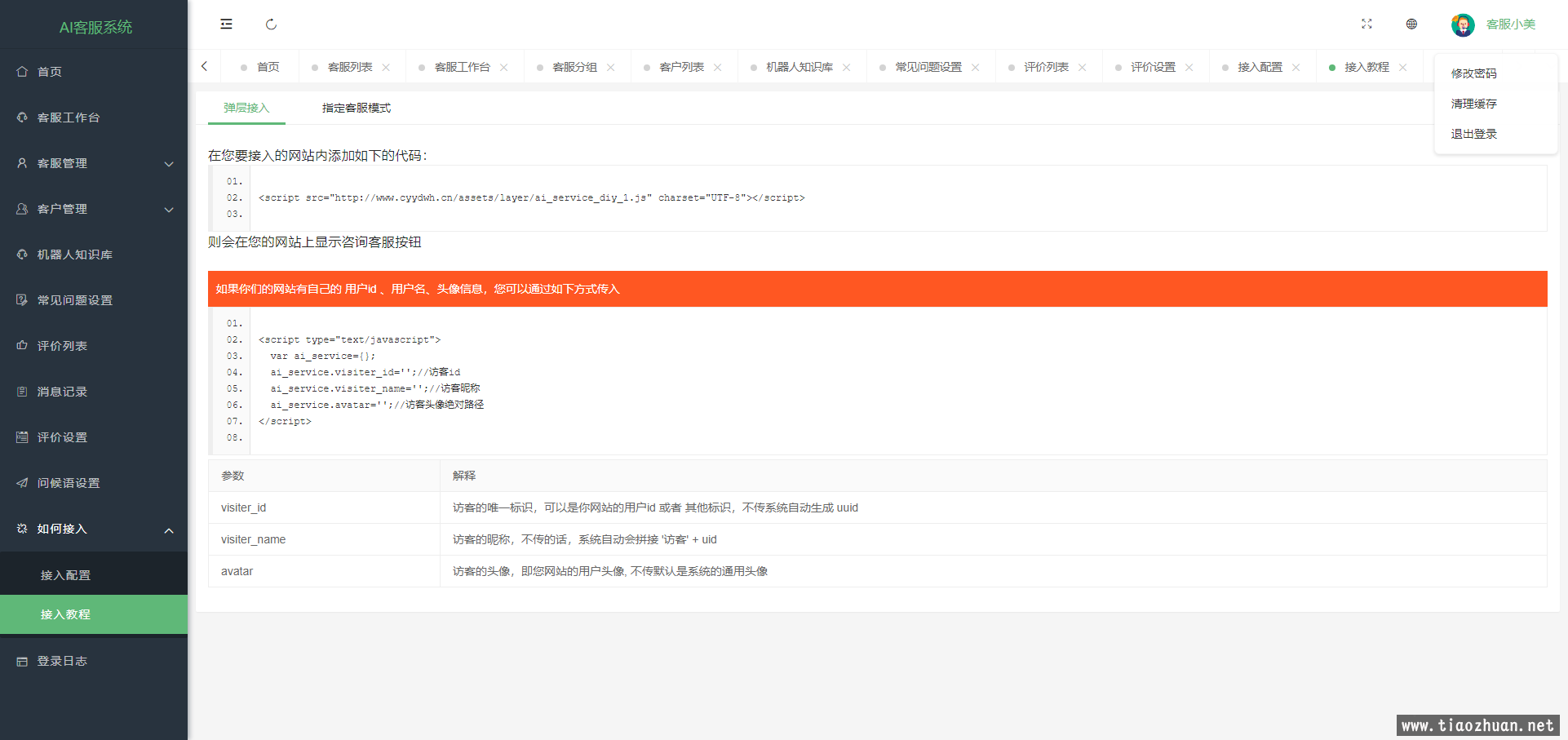This screenshot has height=740, width=1568.
Task: Click the visiter_name parameter cell
Action: (324, 539)
